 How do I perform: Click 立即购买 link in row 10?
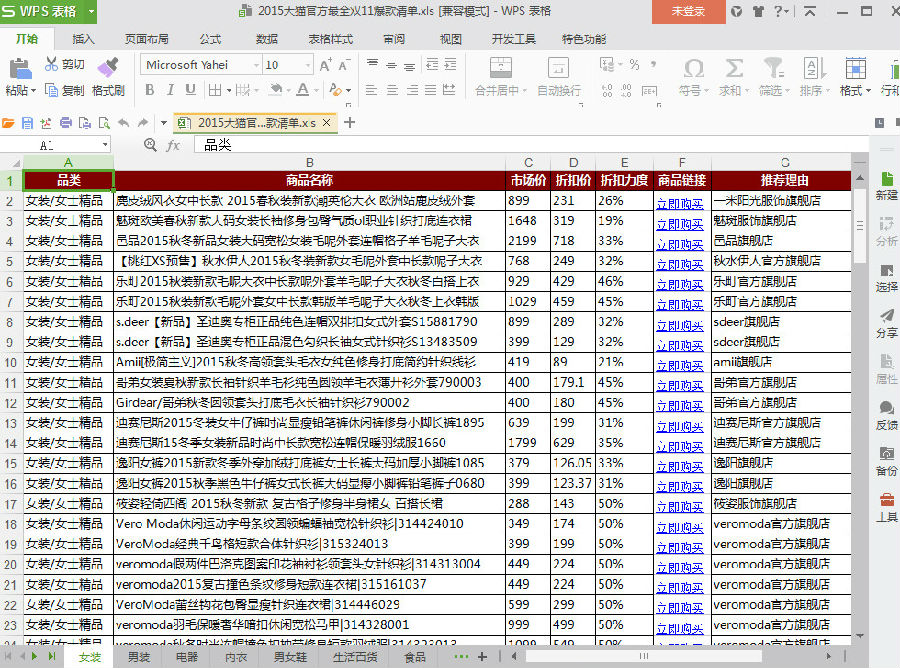pyautogui.click(x=680, y=366)
